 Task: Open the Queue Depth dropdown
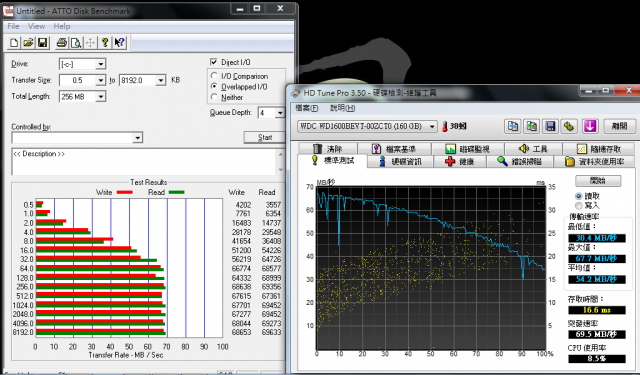pyautogui.click(x=280, y=113)
